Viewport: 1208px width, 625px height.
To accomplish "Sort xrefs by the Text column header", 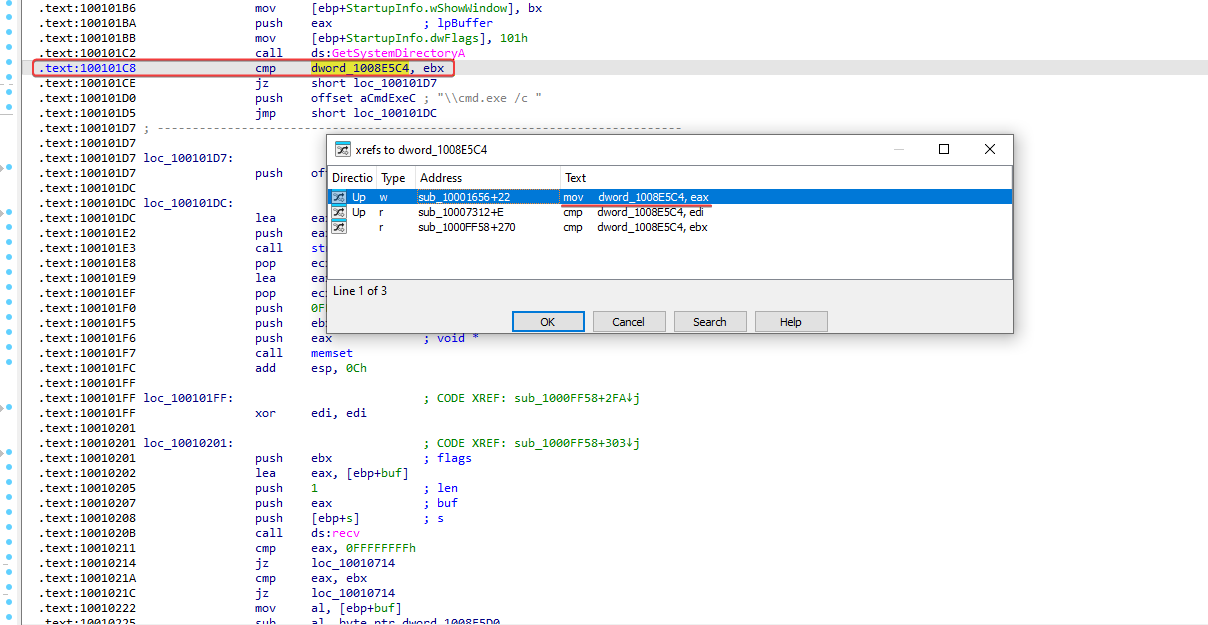I will 786,178.
